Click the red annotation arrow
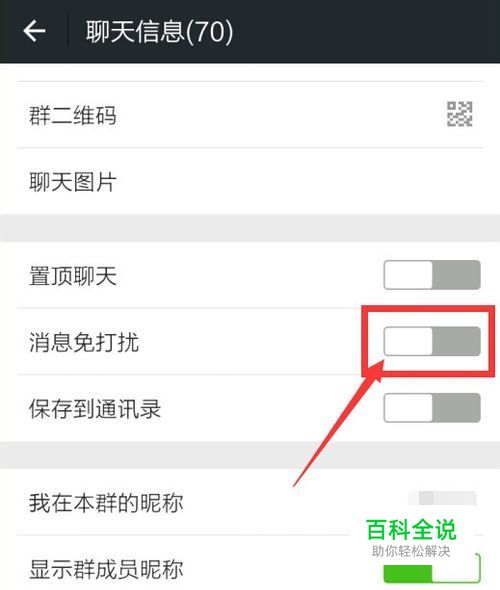The image size is (500, 590). click(x=339, y=422)
